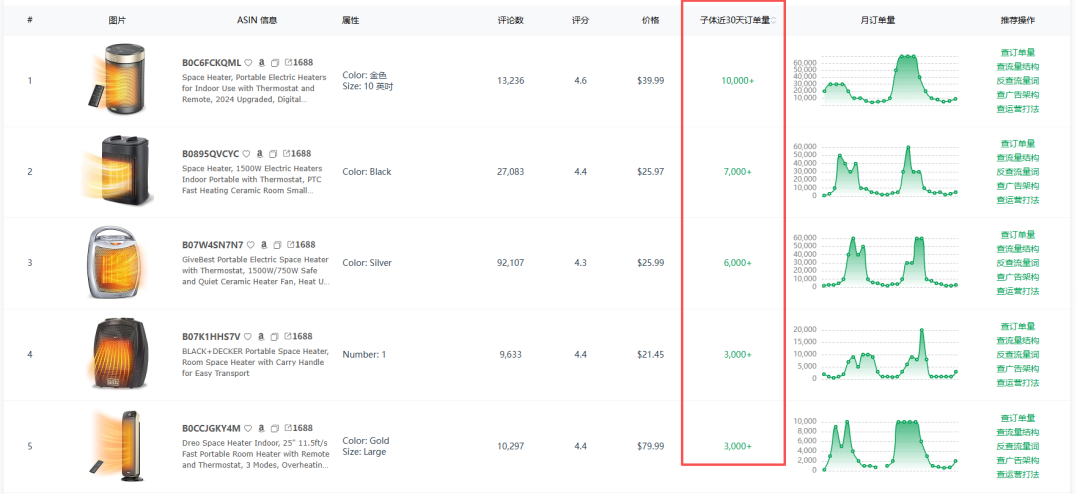Open the gold space heater thumbnail in row 1
The image size is (1080, 494).
point(118,80)
